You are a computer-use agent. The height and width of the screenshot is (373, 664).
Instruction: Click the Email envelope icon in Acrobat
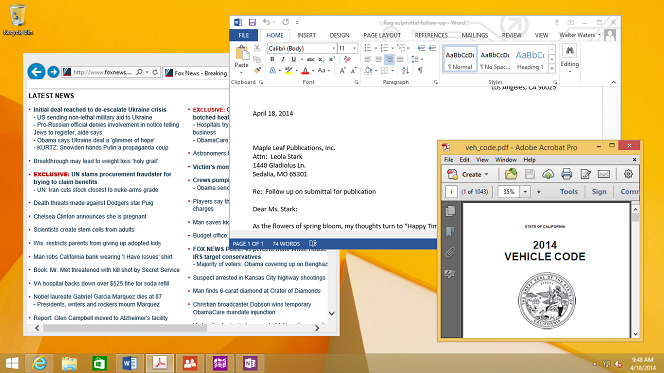click(604, 174)
